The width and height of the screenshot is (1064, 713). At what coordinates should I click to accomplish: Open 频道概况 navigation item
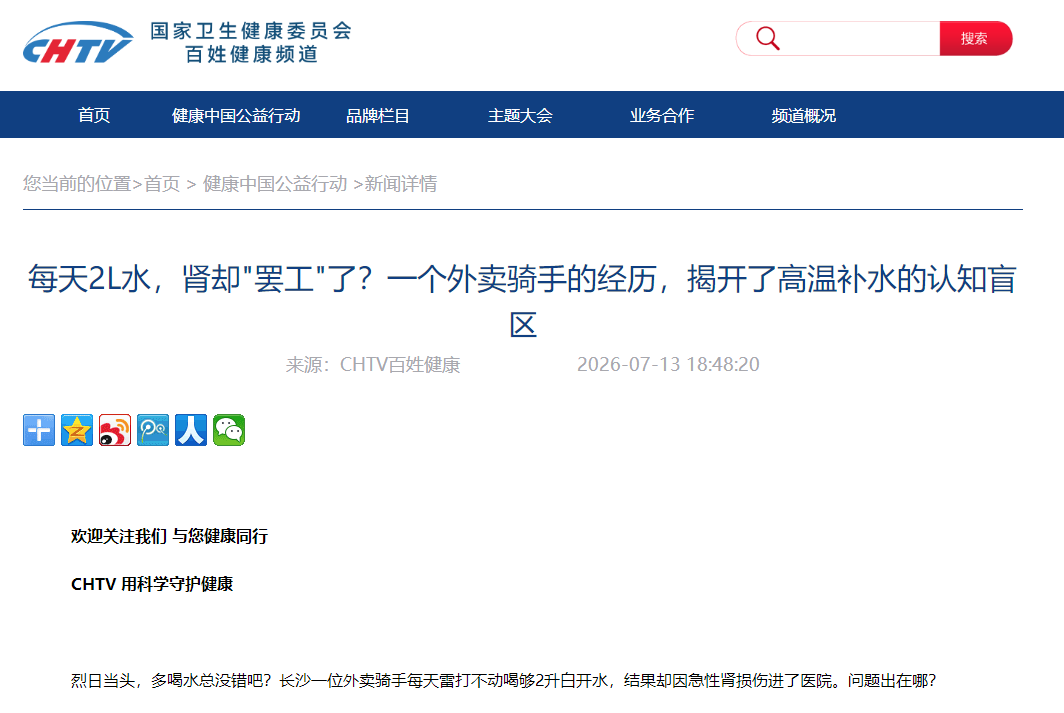coord(804,115)
